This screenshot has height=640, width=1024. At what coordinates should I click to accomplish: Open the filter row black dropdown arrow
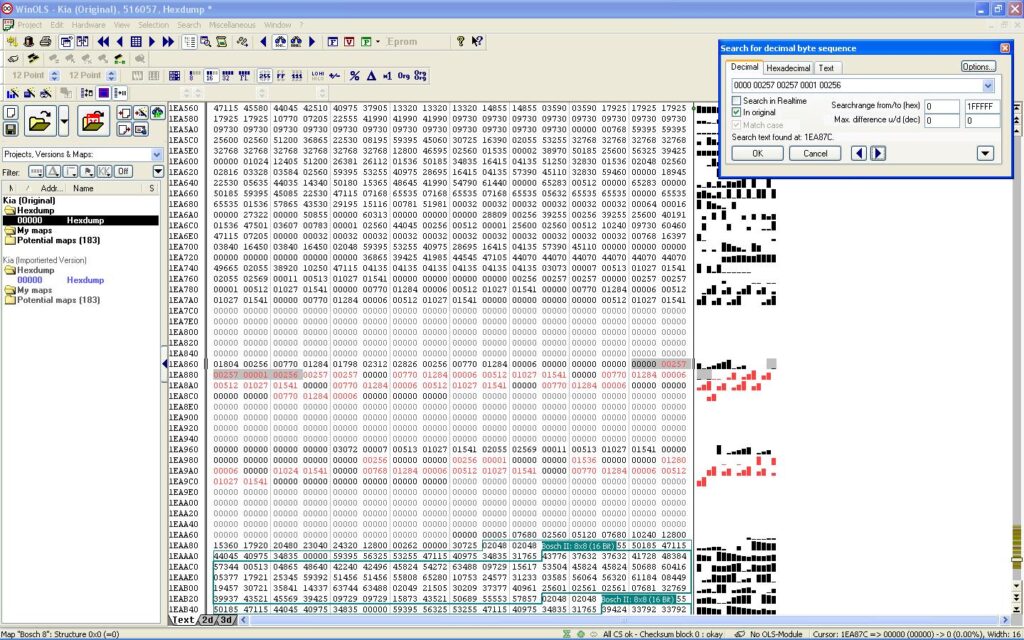[157, 172]
